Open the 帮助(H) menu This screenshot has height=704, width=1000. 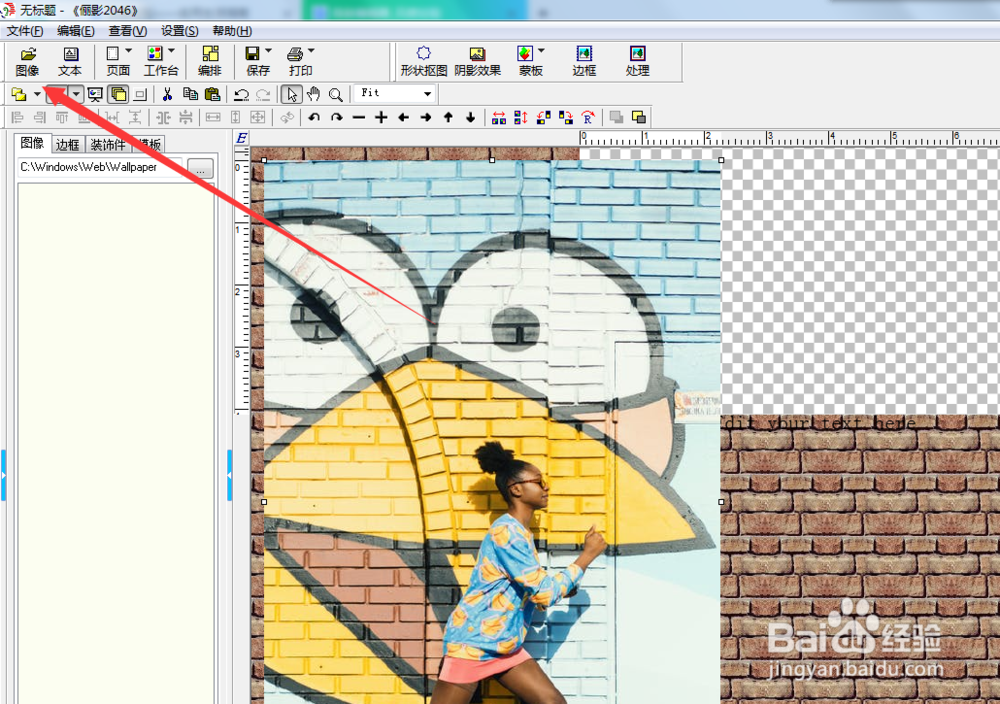click(232, 31)
